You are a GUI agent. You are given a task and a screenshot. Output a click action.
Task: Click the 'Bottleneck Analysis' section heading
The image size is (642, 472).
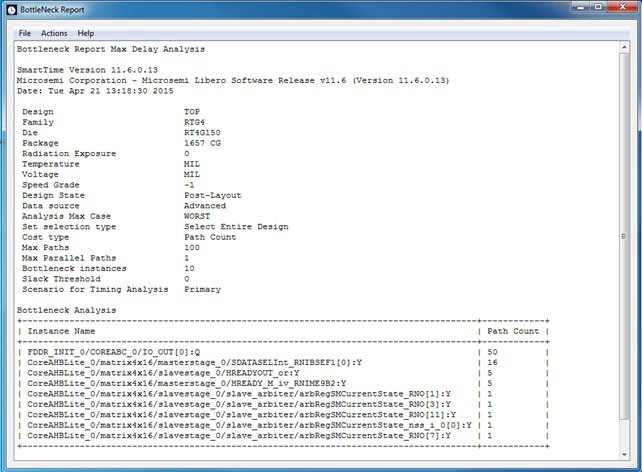66,310
